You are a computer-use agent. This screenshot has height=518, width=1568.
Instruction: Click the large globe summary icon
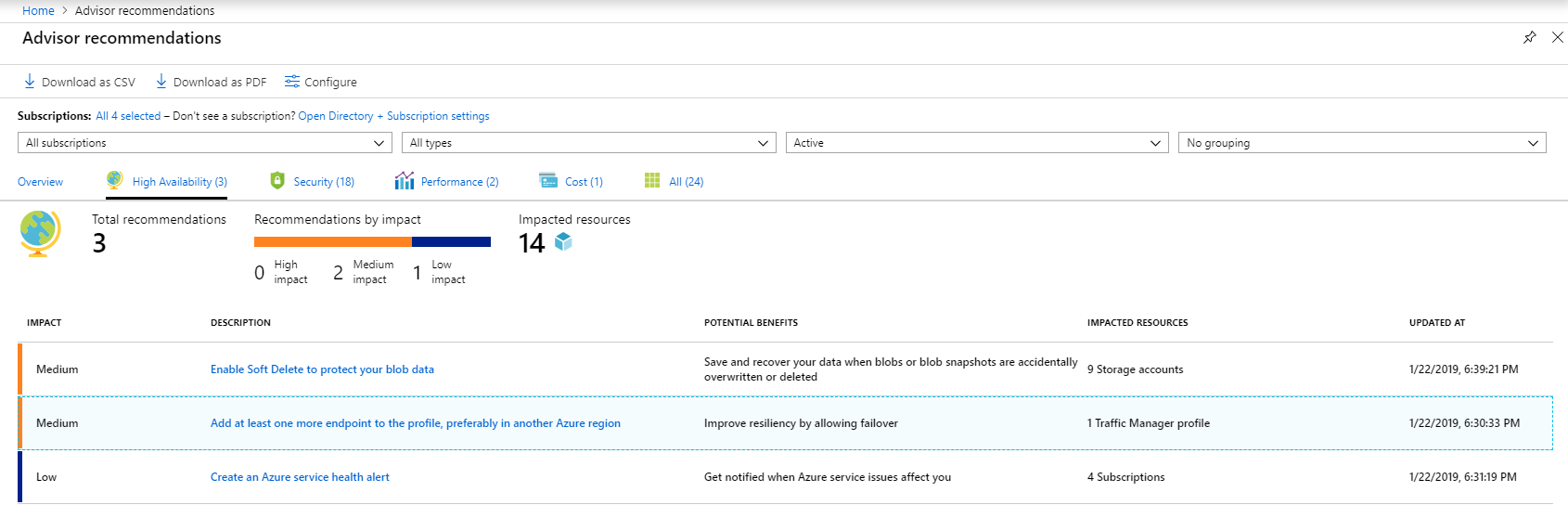40,233
